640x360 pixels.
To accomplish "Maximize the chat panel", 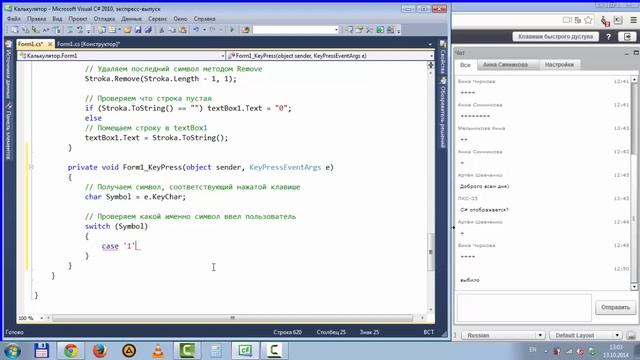I will pos(636,53).
